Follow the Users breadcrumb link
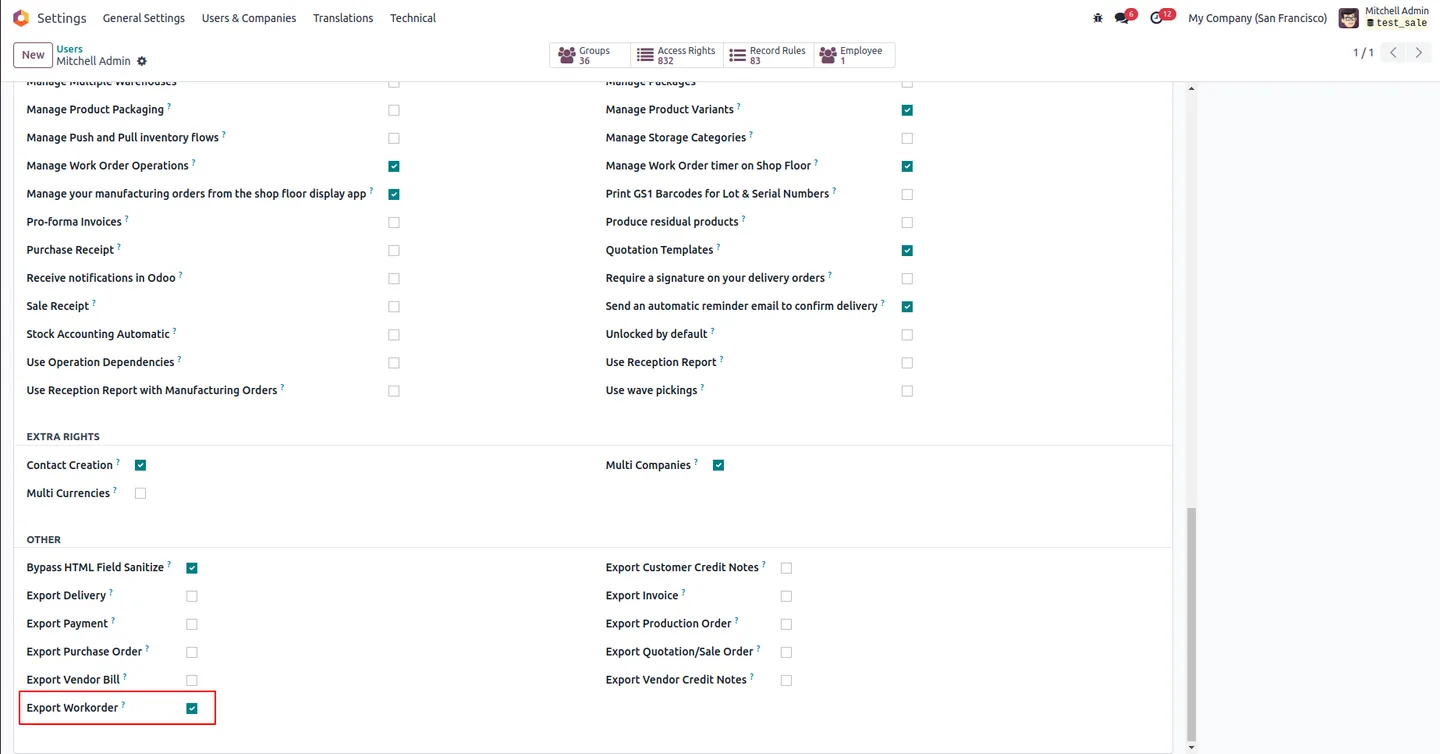Viewport: 1440px width, 754px height. point(69,49)
